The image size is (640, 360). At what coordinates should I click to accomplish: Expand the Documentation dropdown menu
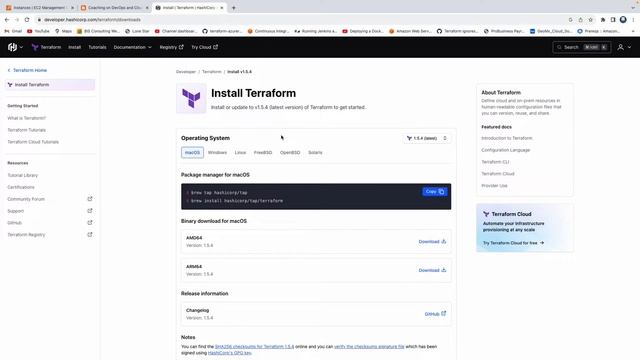pos(132,47)
